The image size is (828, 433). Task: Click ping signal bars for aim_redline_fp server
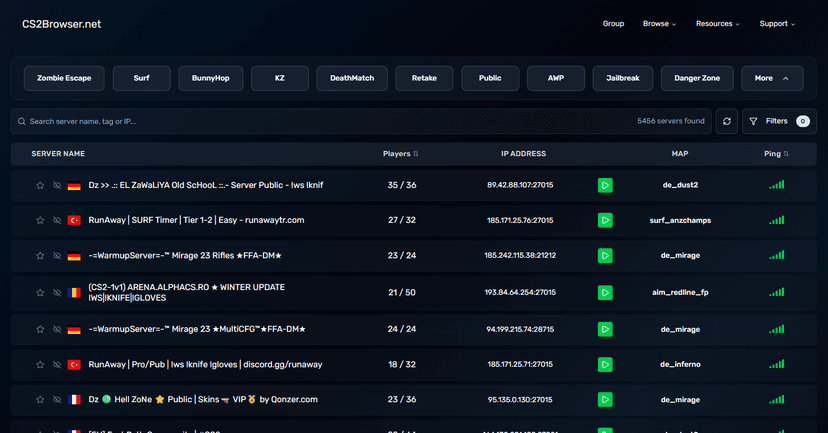[777, 292]
